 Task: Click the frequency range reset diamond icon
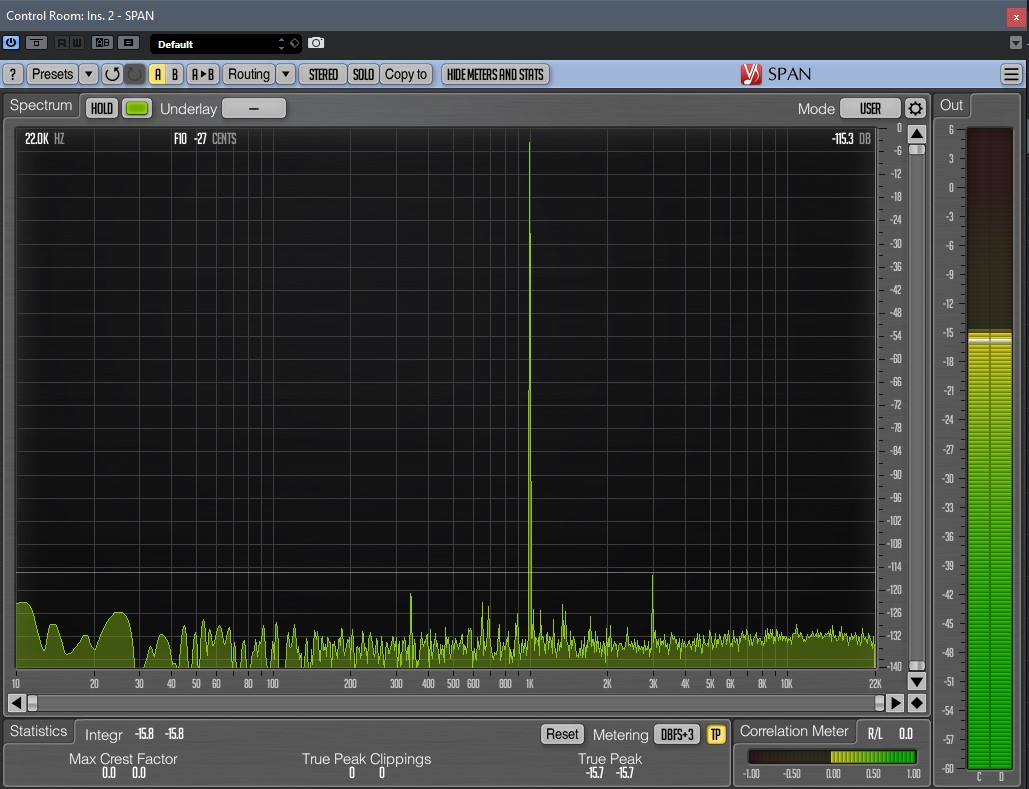[x=917, y=703]
